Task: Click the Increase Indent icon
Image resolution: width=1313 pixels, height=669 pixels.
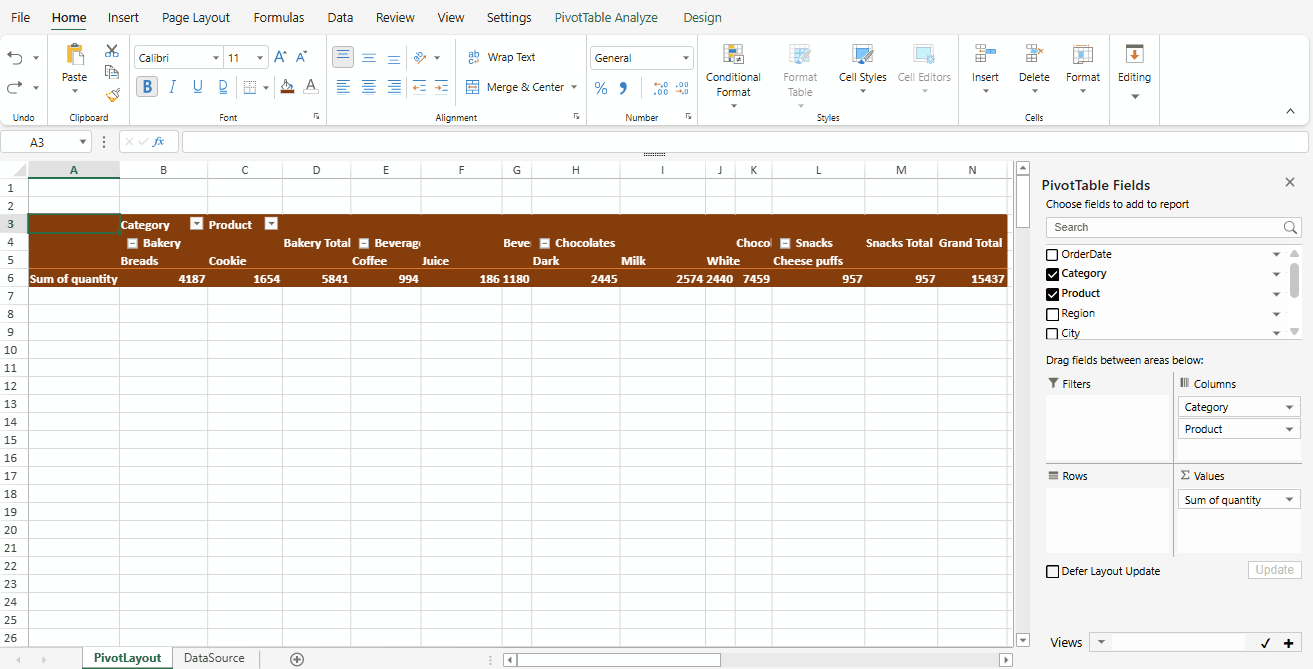Action: [442, 87]
